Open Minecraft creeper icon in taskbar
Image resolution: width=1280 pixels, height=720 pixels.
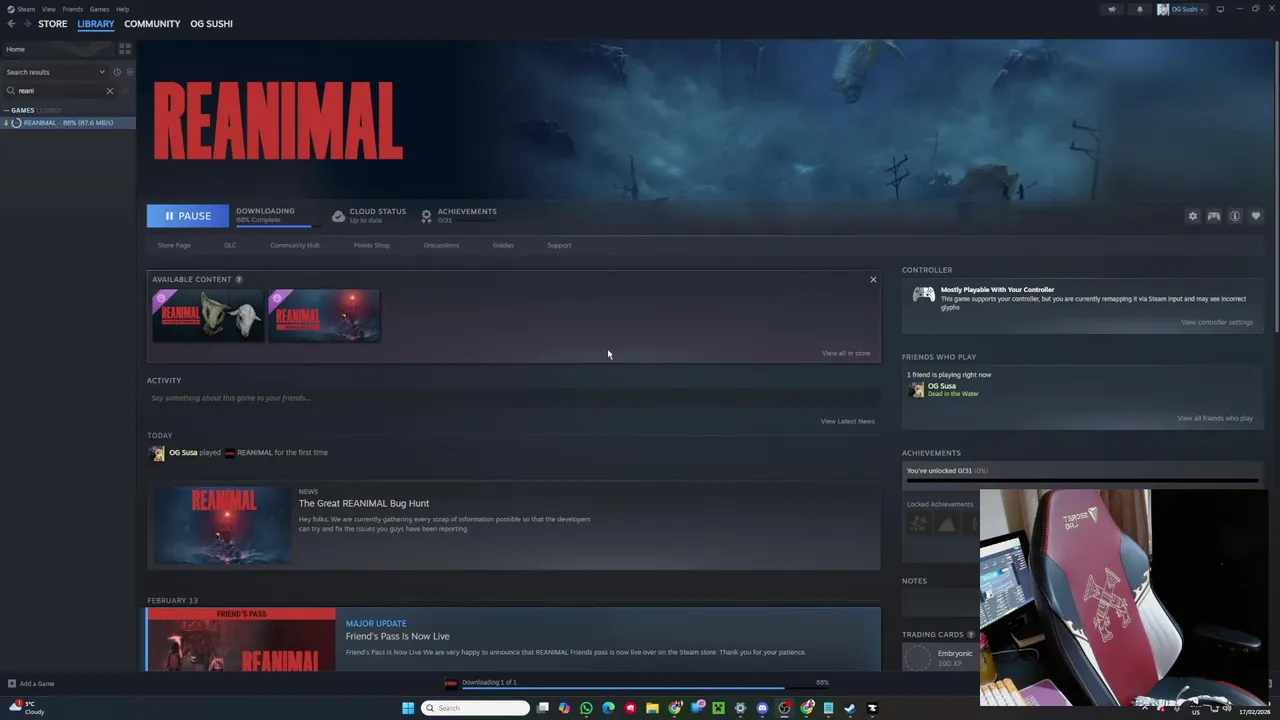tap(718, 708)
